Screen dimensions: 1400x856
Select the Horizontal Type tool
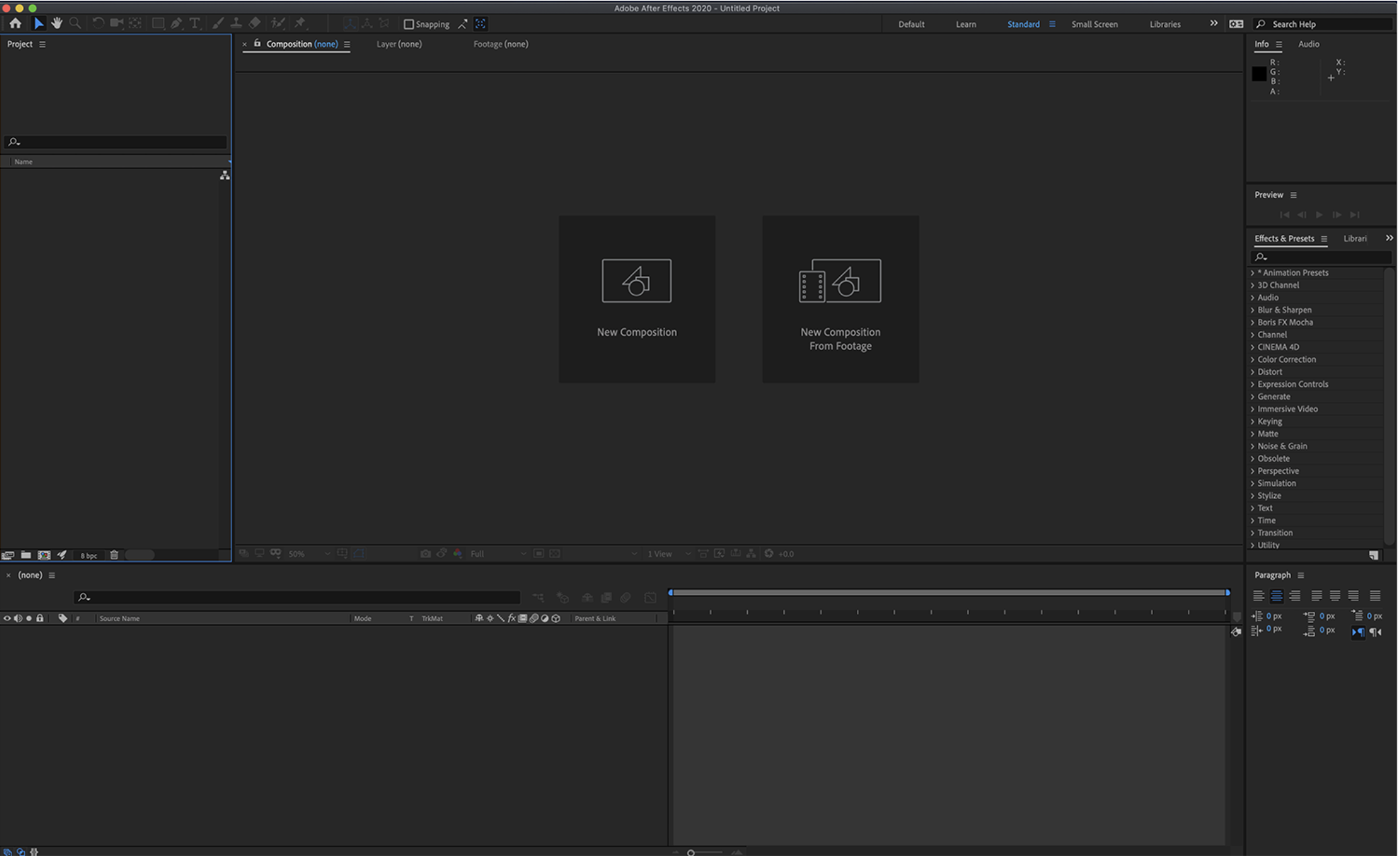(x=195, y=24)
